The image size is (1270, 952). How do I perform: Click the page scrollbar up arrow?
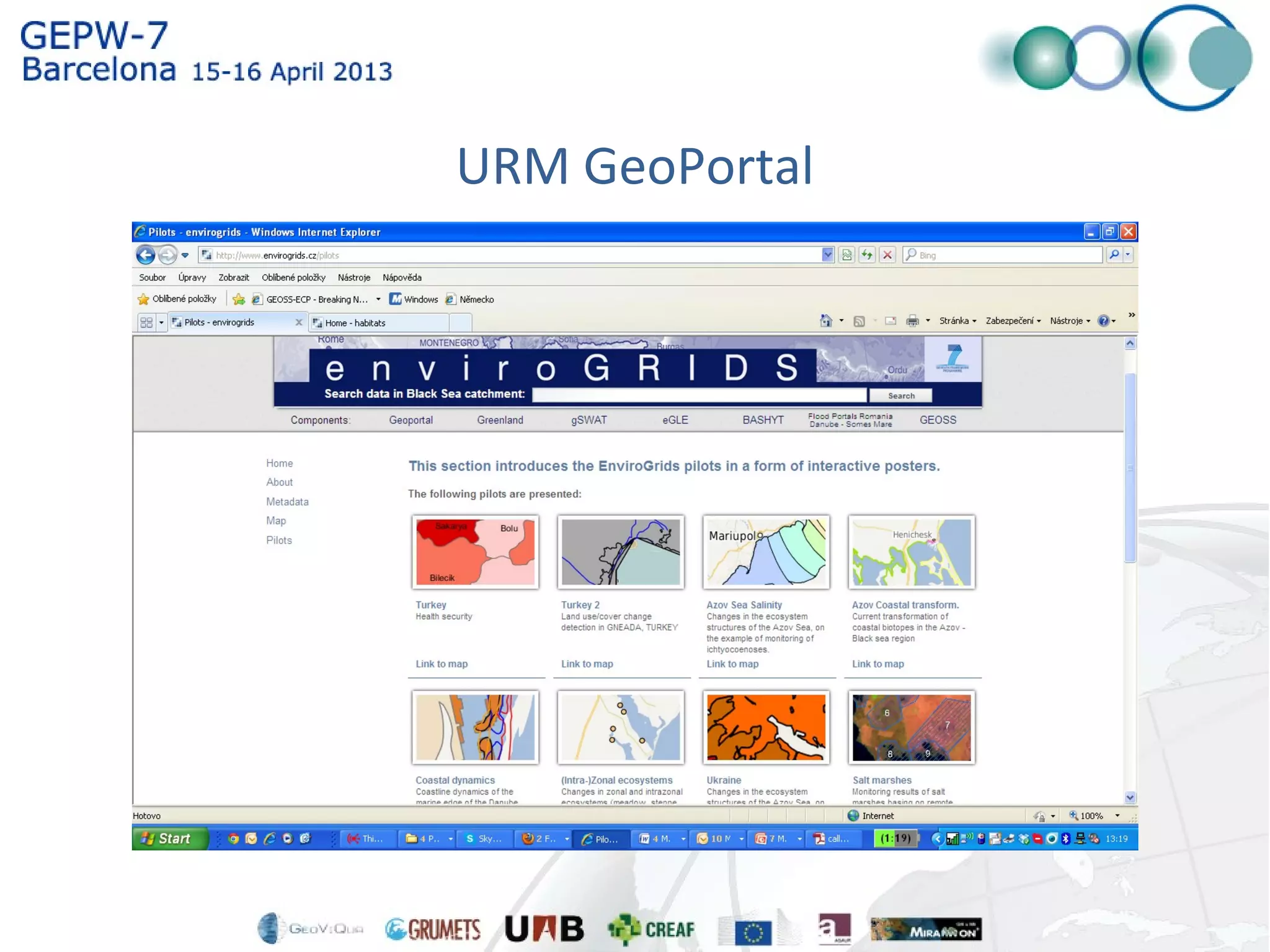tap(1130, 343)
